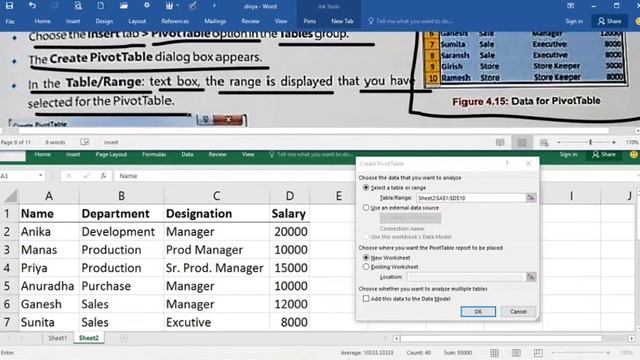640x360 pixels.
Task: Click the Cancel X icon in Excel's formula bar
Action: (x=69, y=176)
